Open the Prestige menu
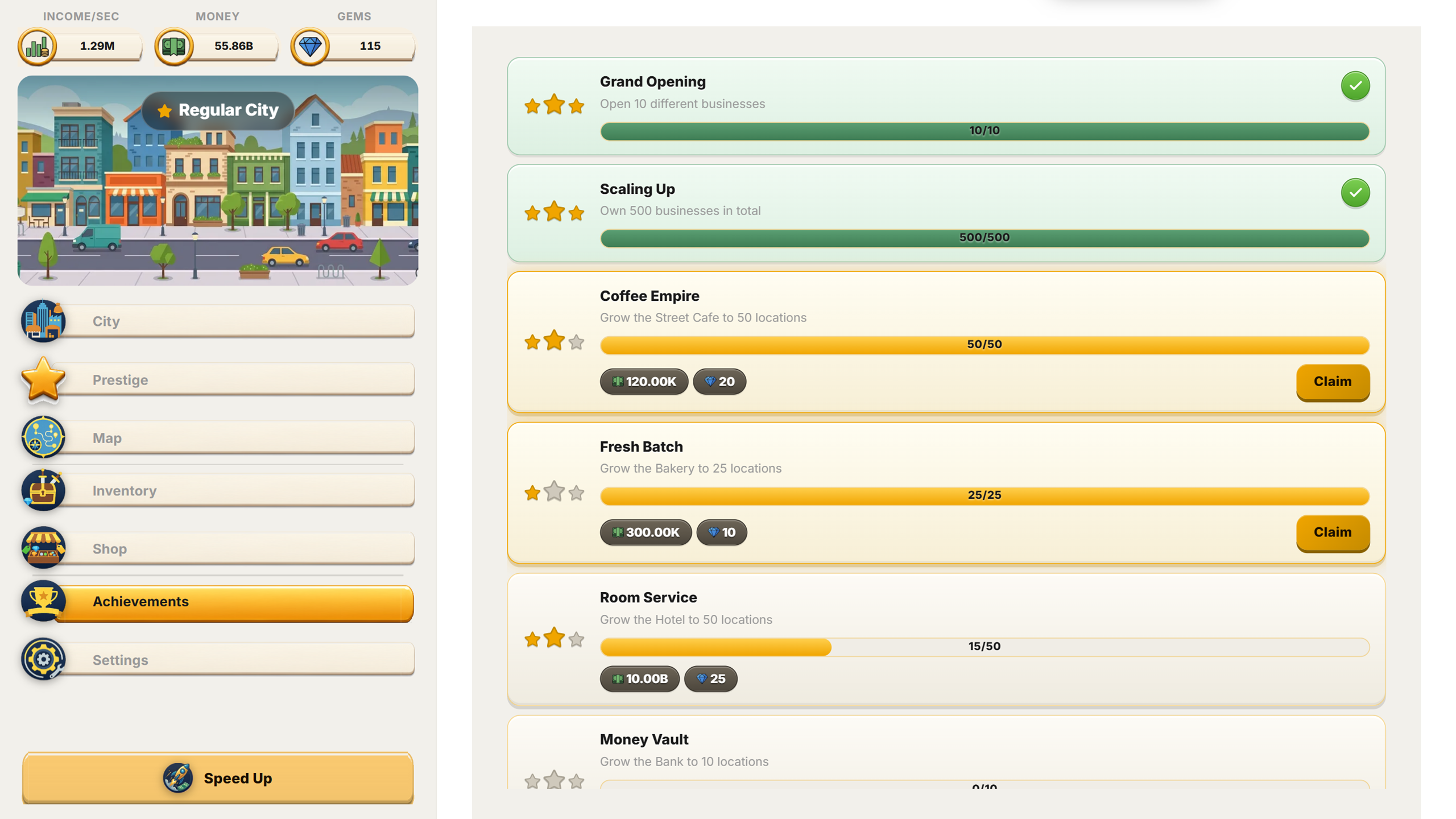Image resolution: width=1456 pixels, height=819 pixels. (x=218, y=379)
